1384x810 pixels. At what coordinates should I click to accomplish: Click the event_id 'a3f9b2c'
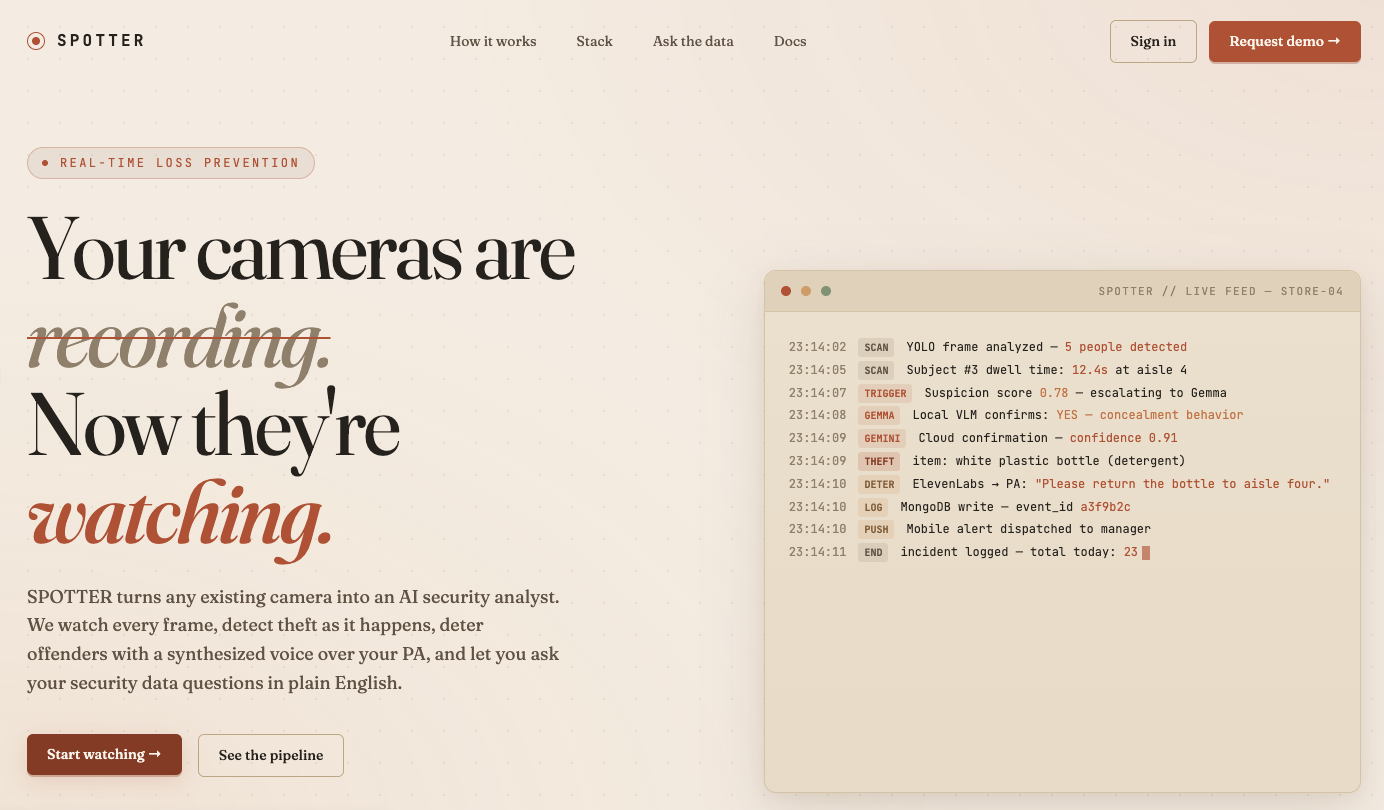tap(1105, 507)
